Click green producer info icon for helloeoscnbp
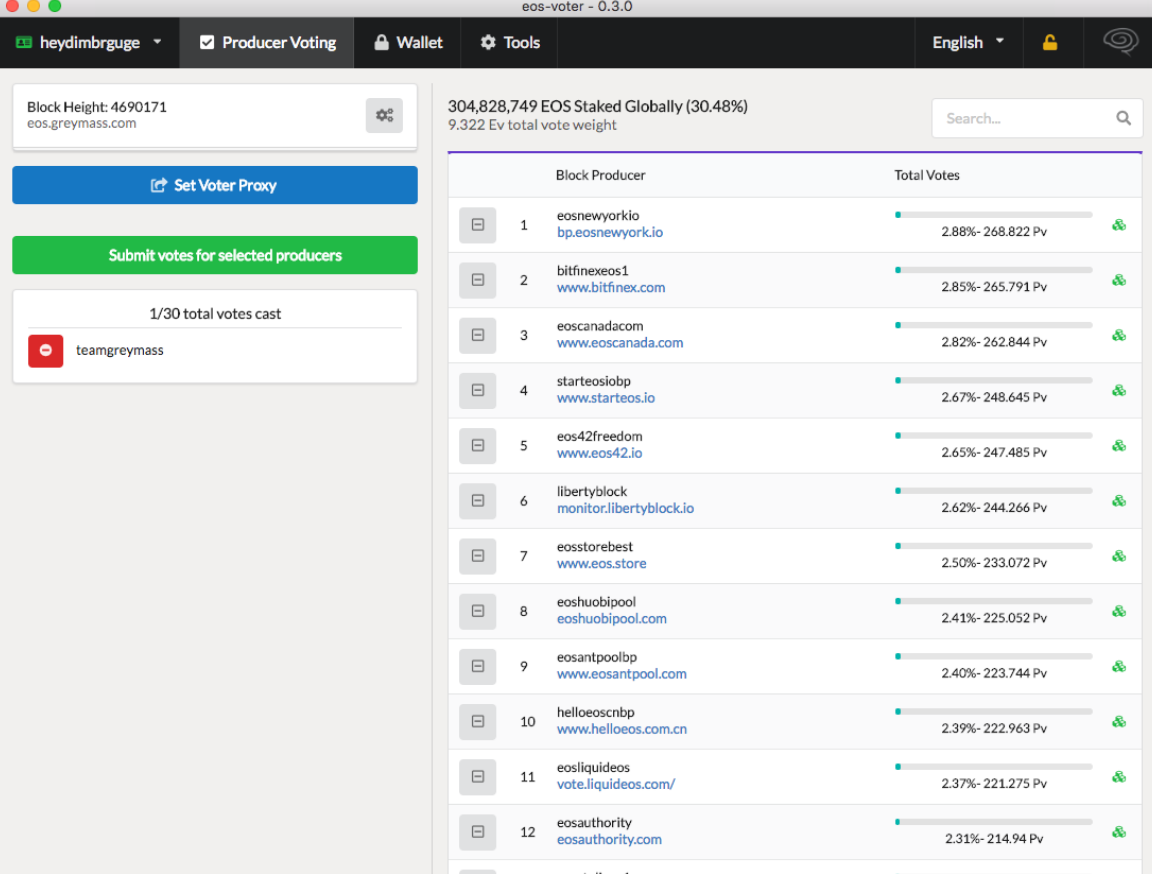The image size is (1152, 874). click(1119, 722)
